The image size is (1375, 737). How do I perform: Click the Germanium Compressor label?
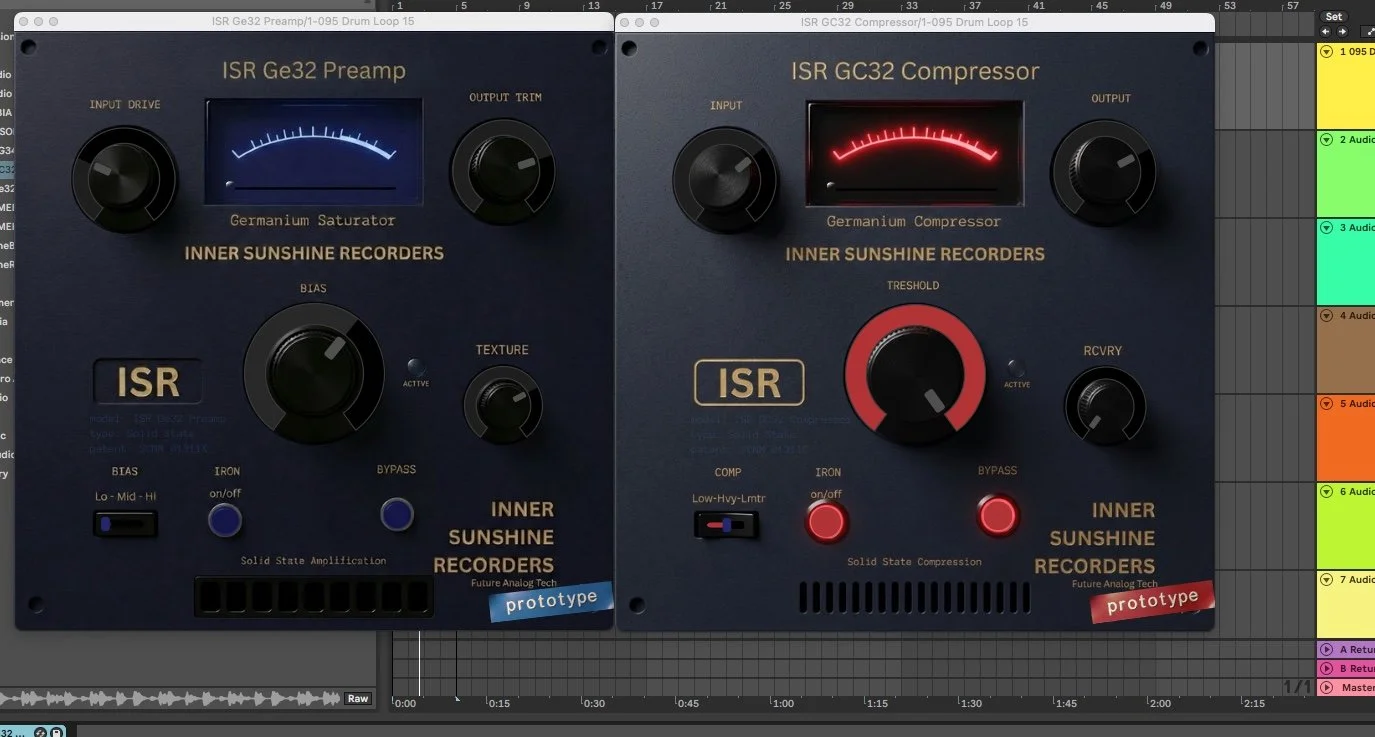914,221
